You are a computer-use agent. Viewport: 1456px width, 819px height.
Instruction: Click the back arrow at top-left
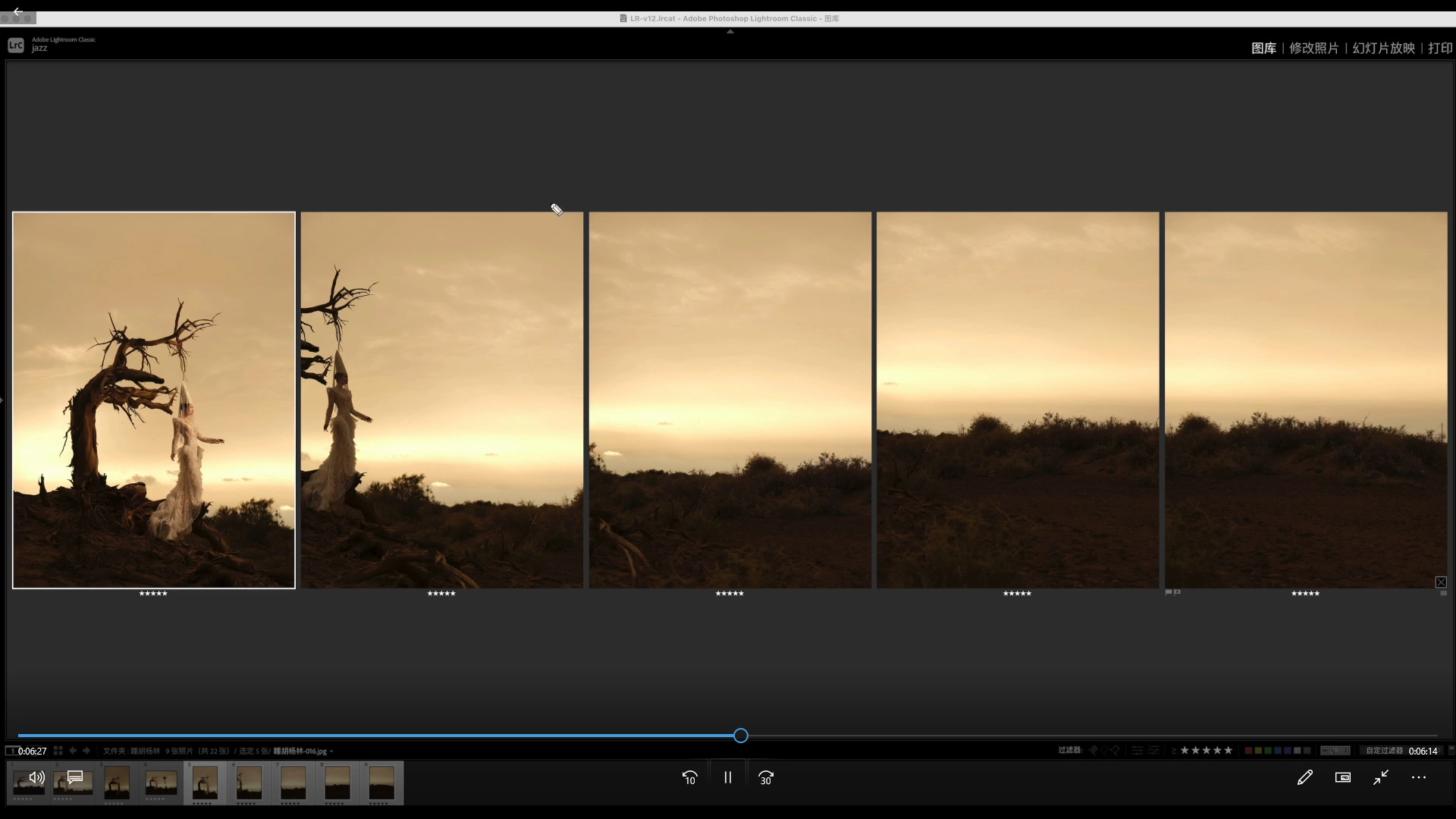17,12
